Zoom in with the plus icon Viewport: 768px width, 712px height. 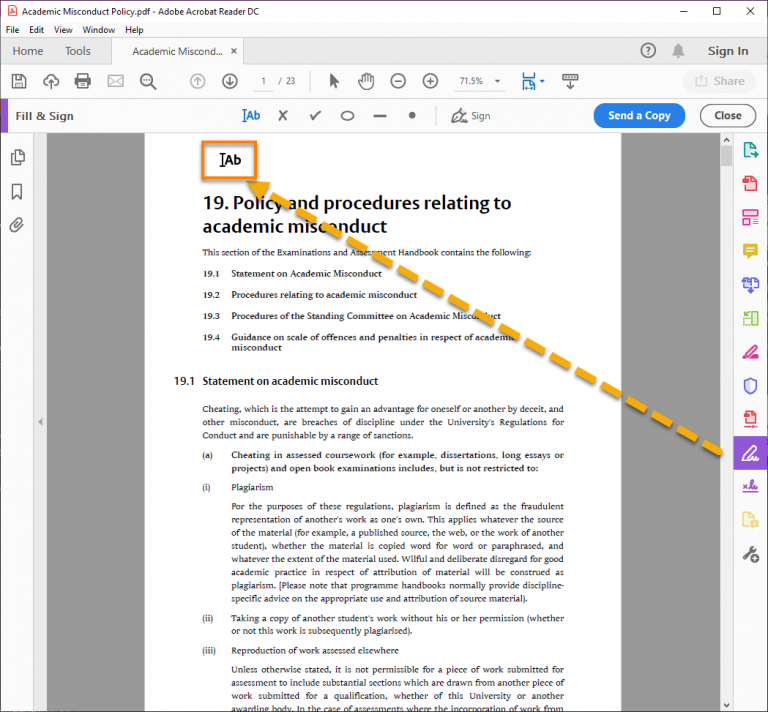[x=430, y=81]
